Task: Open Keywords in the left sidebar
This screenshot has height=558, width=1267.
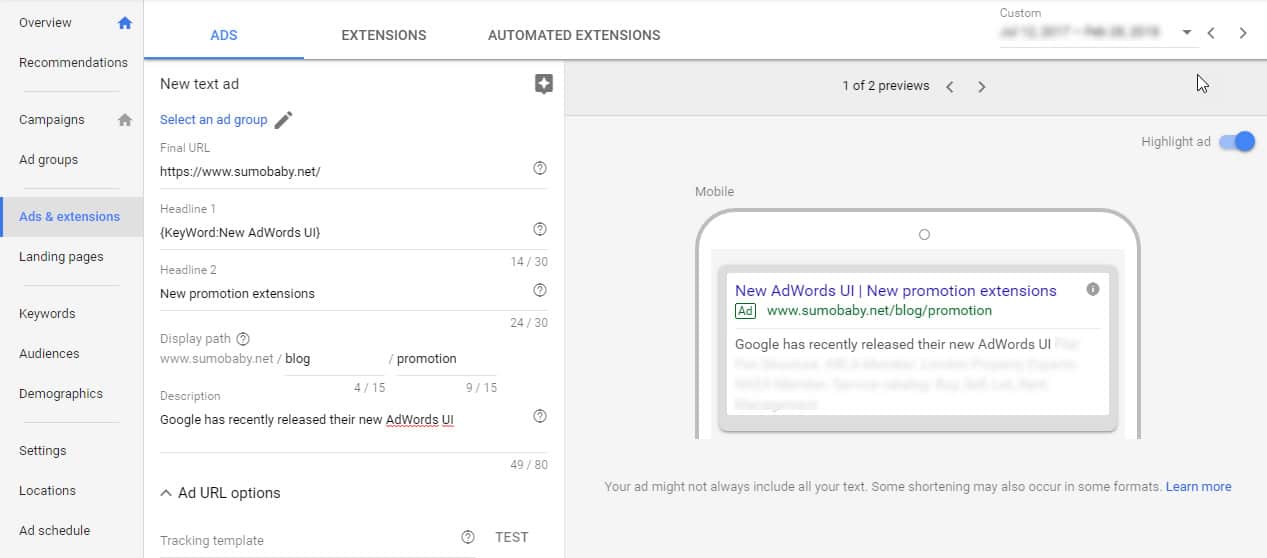Action: point(47,314)
